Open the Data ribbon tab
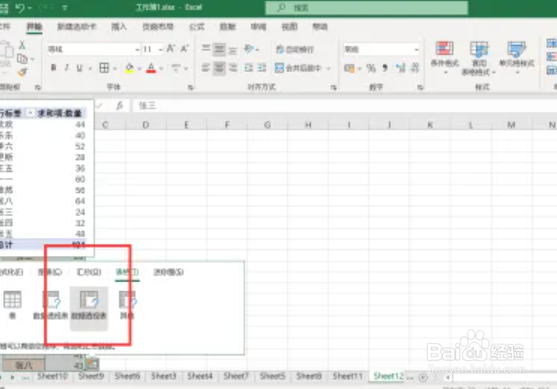The height and width of the screenshot is (389, 557). click(x=228, y=27)
